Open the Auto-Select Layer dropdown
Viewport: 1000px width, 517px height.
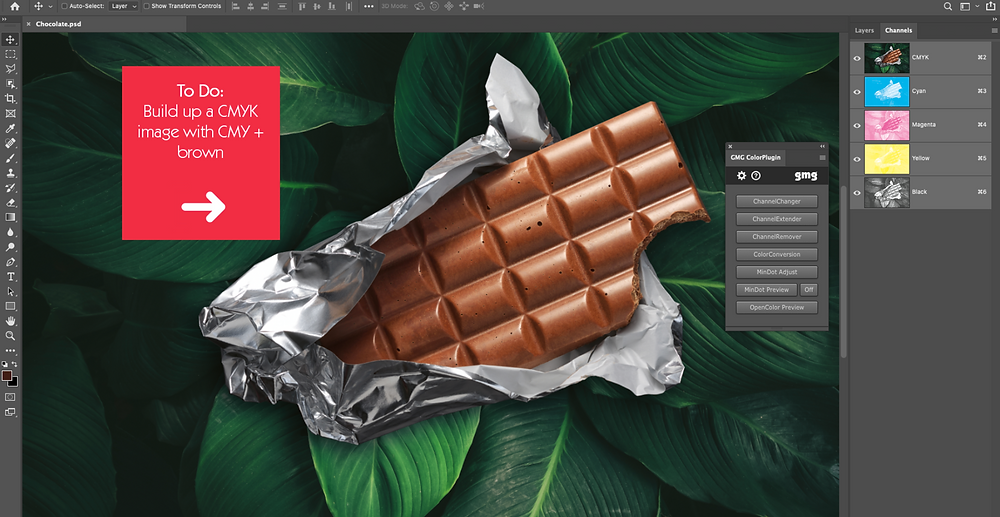click(123, 6)
